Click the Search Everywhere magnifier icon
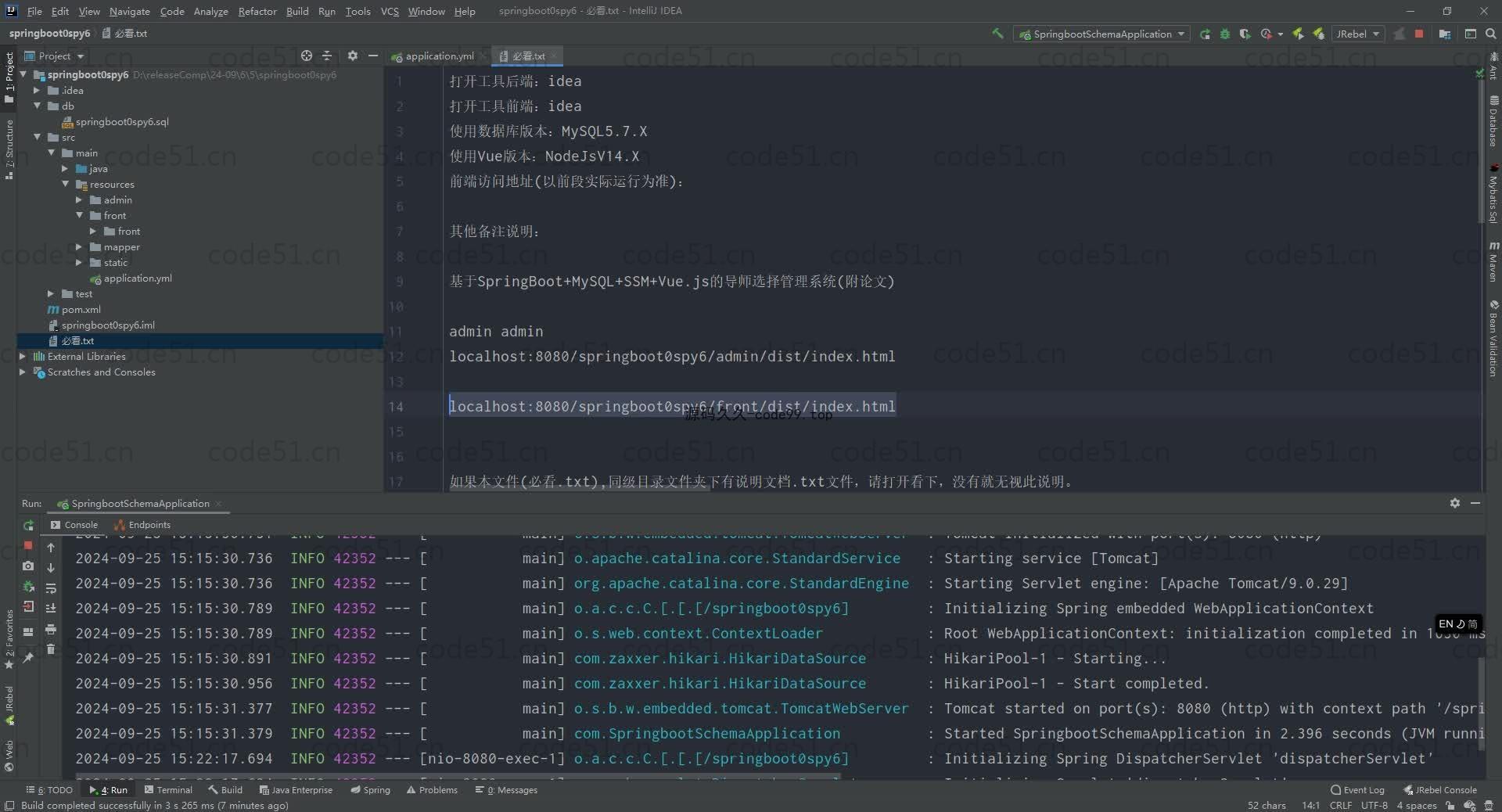The height and width of the screenshot is (812, 1502). pyautogui.click(x=1490, y=34)
